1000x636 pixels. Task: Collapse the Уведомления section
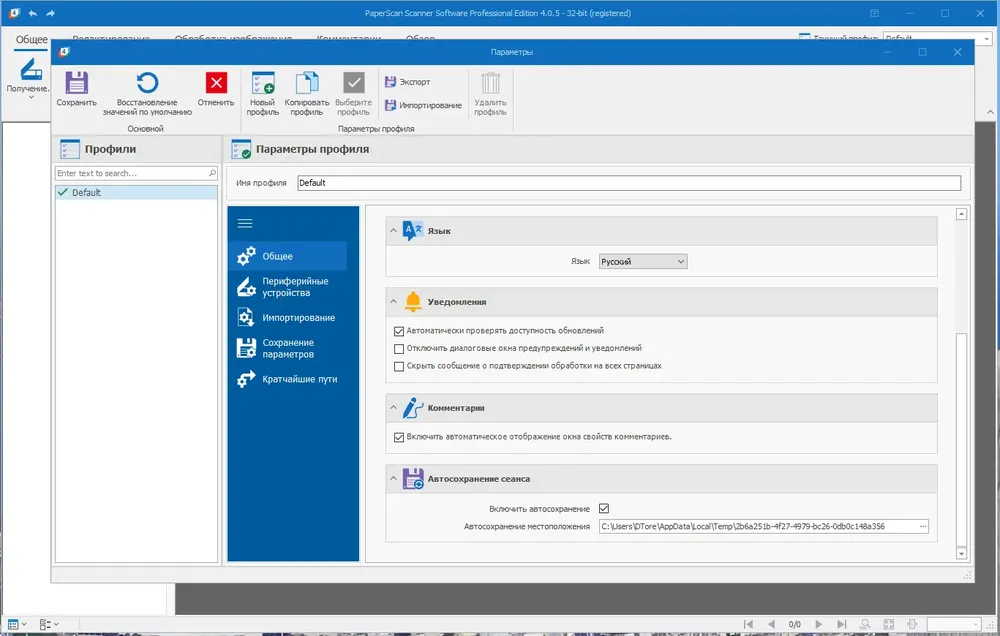pos(393,302)
